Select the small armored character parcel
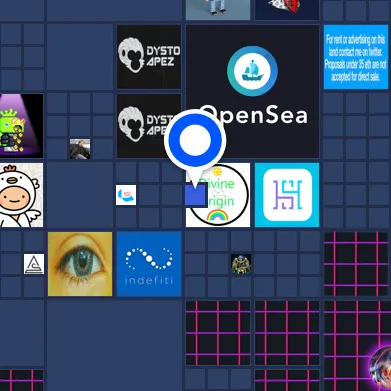This screenshot has height=391, width=391. point(241,264)
